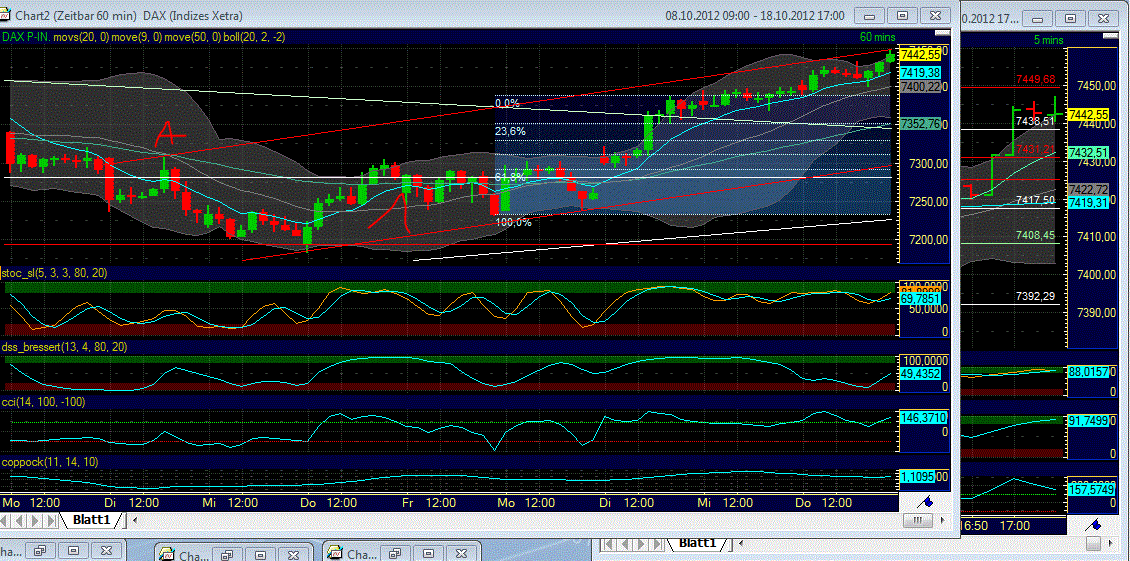This screenshot has height=561, width=1130.
Task: Go to first sheet in the background window navigator
Action: click(x=608, y=543)
